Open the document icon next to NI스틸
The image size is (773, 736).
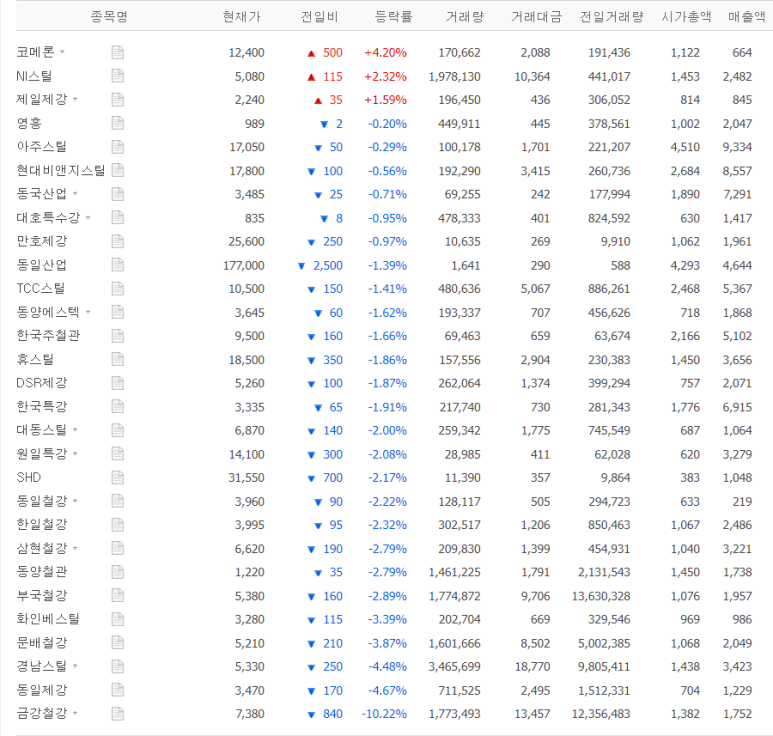point(117,76)
